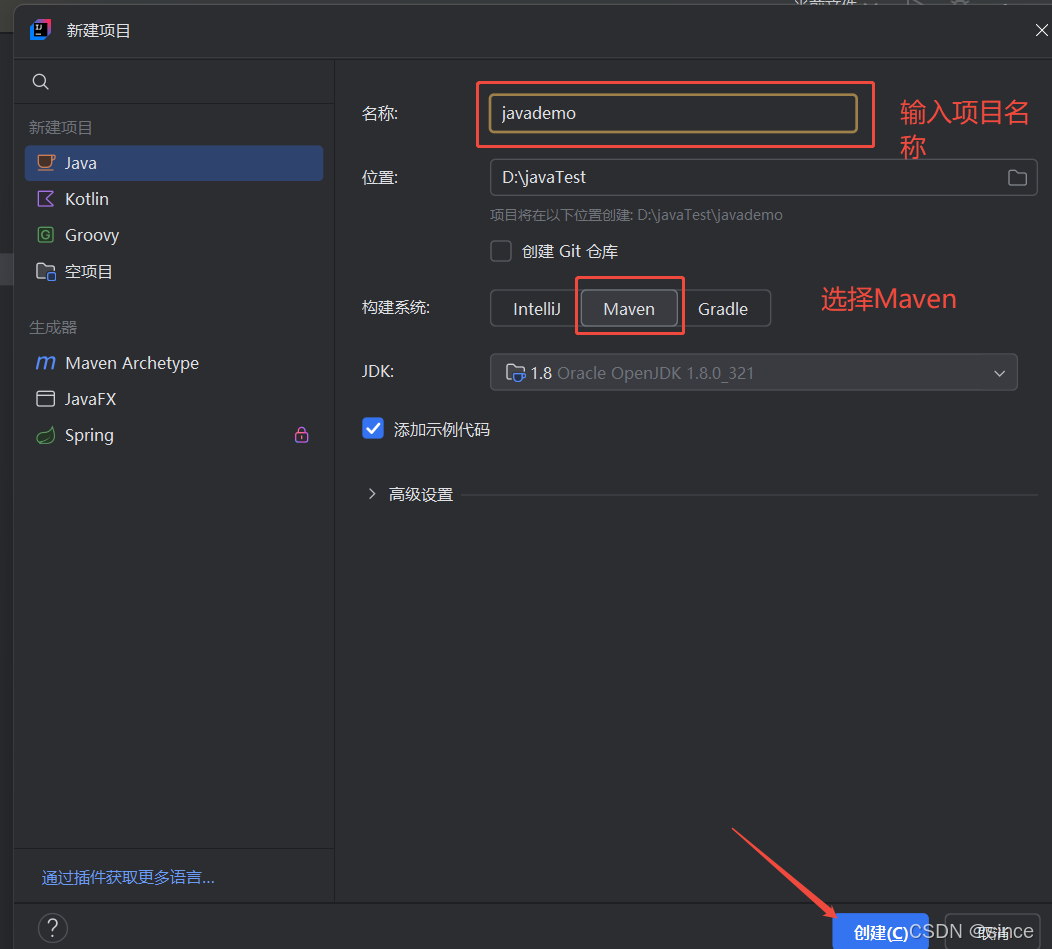The height and width of the screenshot is (949, 1052).
Task: Select the Java project type
Action: coord(174,163)
